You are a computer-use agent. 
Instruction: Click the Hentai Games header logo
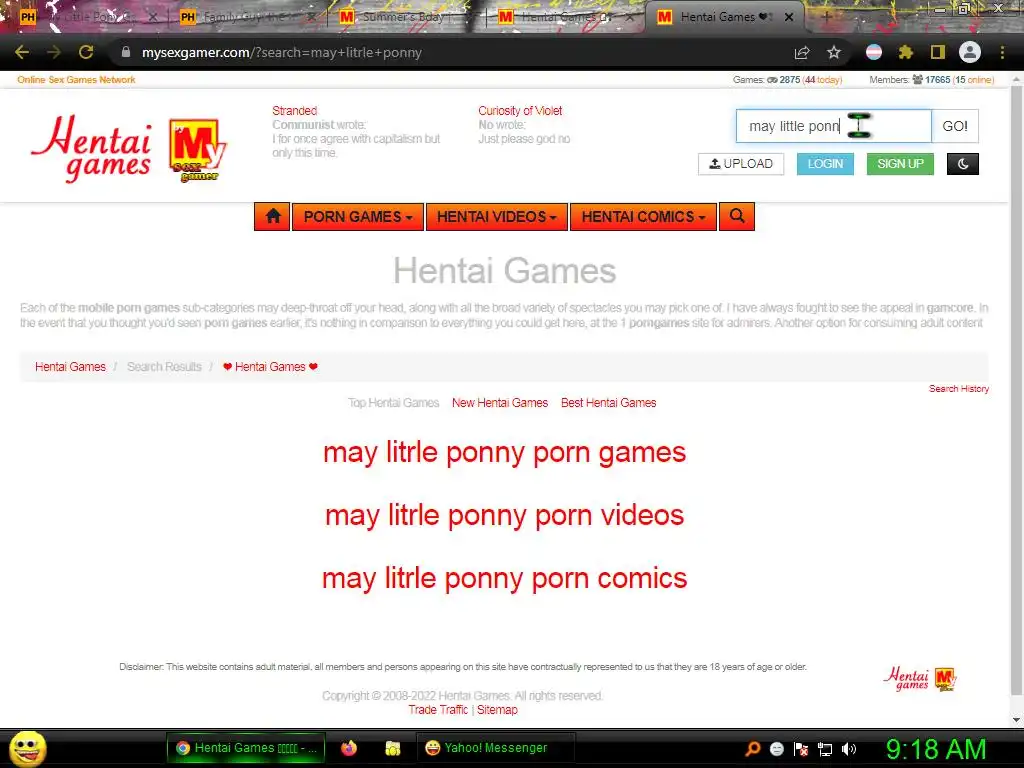[x=91, y=148]
